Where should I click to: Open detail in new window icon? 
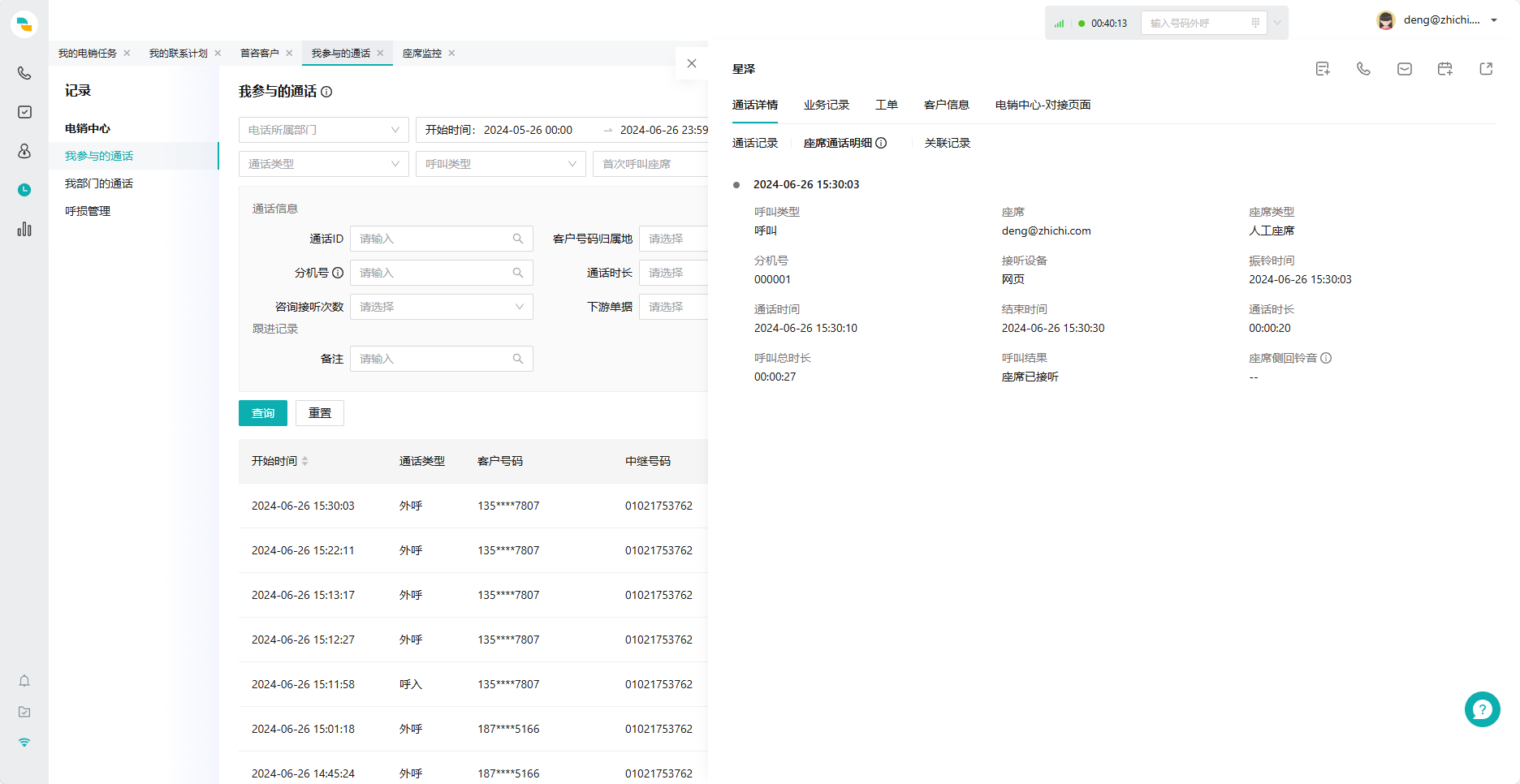click(x=1486, y=69)
